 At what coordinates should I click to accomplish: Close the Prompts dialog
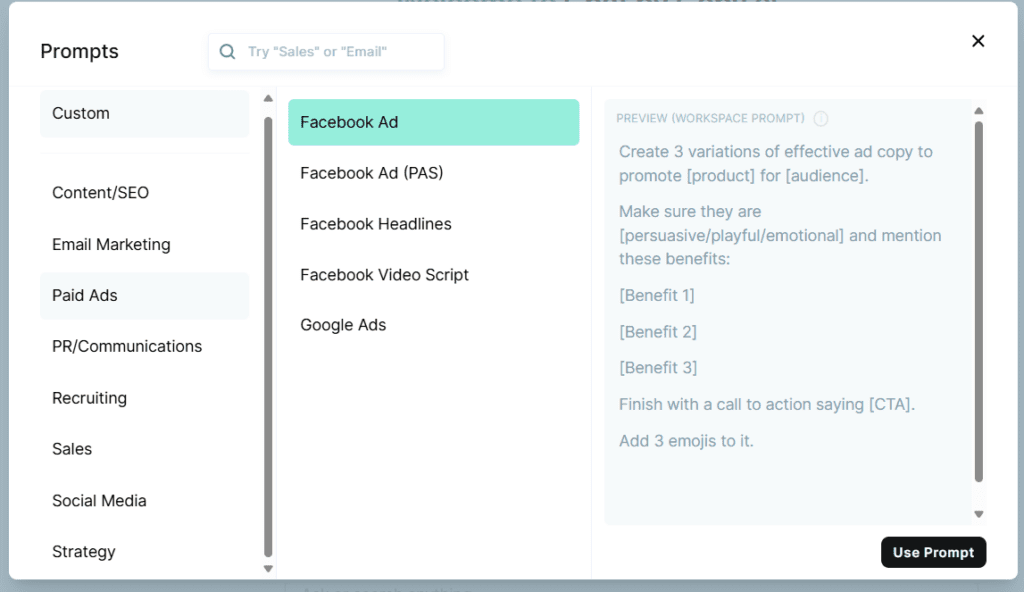coord(978,41)
